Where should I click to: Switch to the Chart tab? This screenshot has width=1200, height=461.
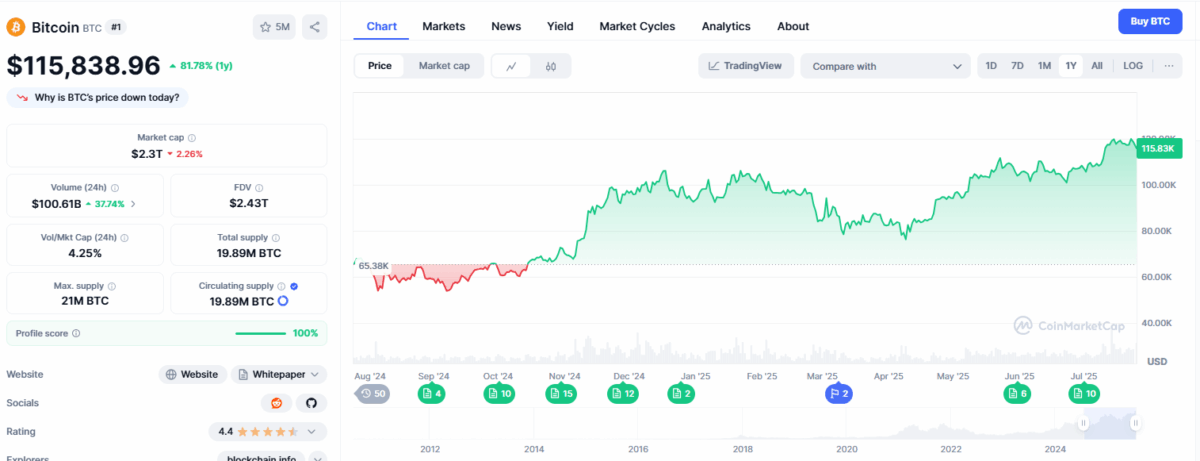coord(381,26)
